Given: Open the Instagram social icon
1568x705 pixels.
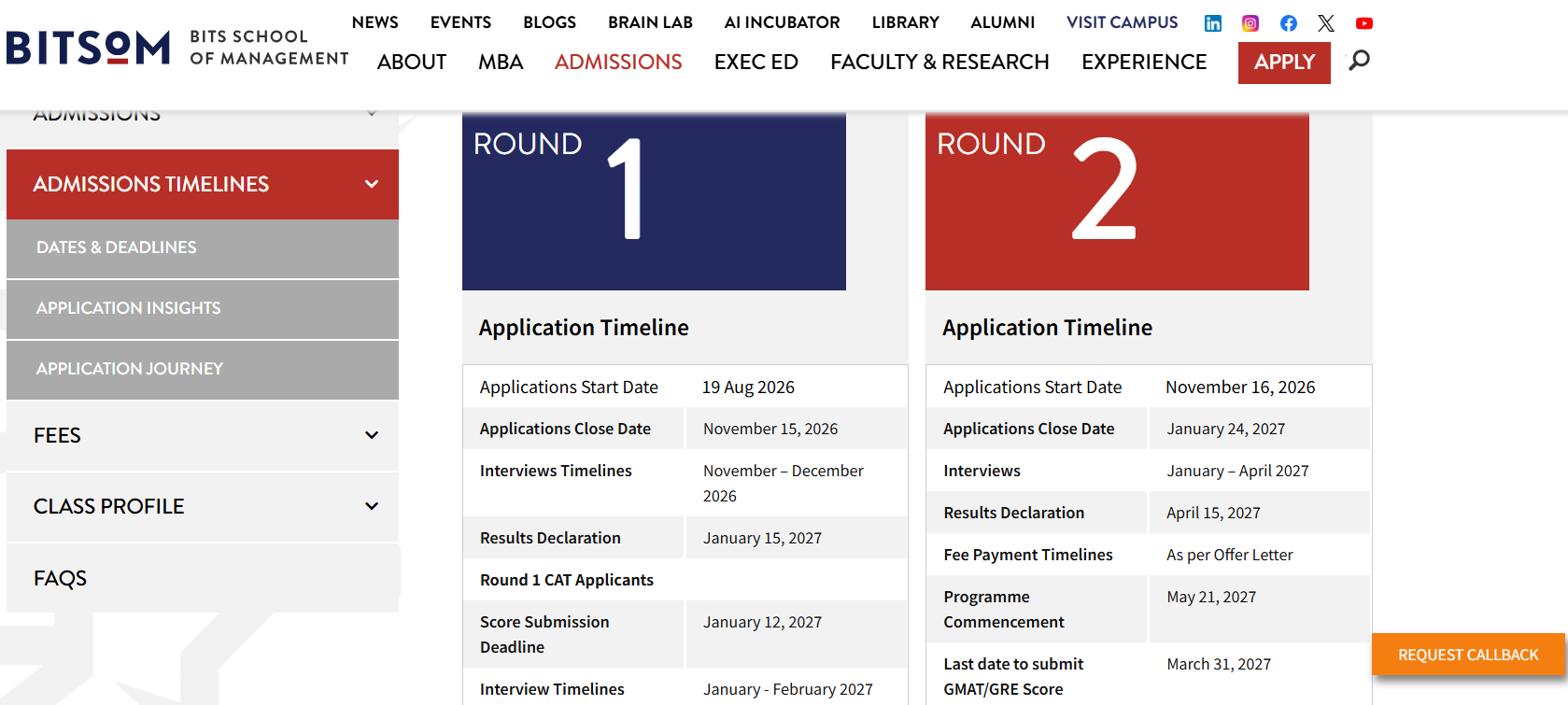Looking at the screenshot, I should click(1250, 23).
